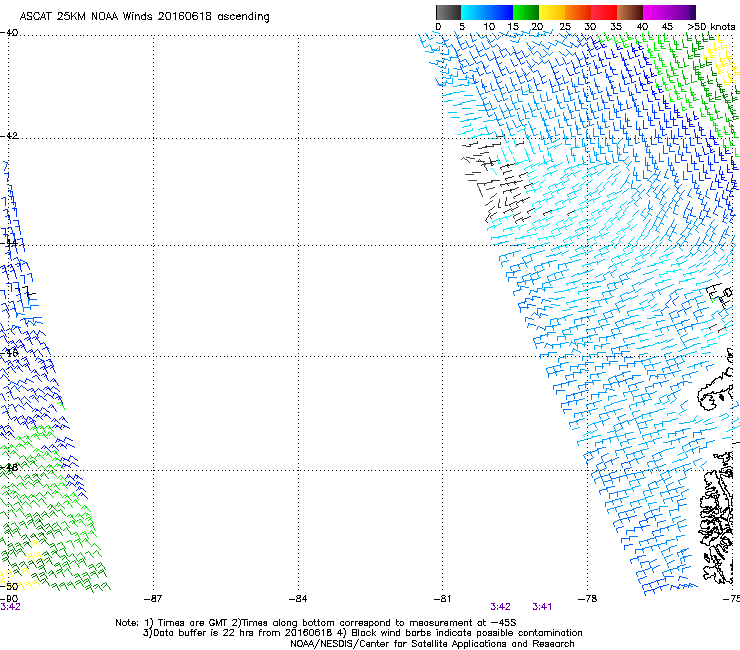
Task: Click the '-84' longitude axis label
Action: point(298,599)
